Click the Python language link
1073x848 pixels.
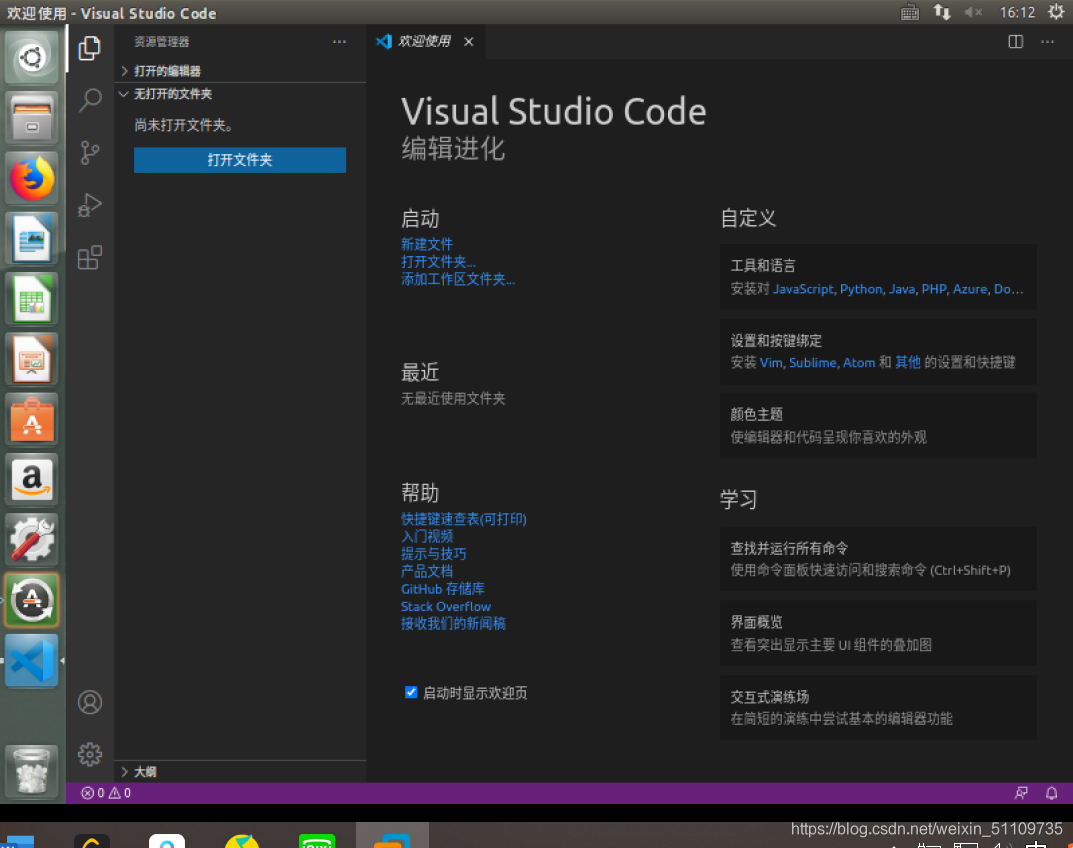pos(861,289)
